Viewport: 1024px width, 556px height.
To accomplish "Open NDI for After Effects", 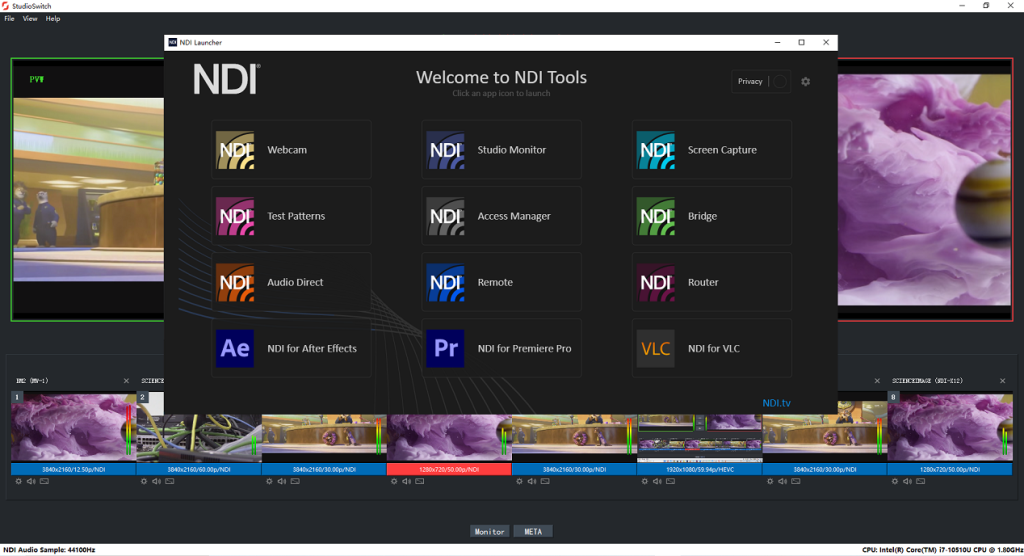I will point(291,348).
